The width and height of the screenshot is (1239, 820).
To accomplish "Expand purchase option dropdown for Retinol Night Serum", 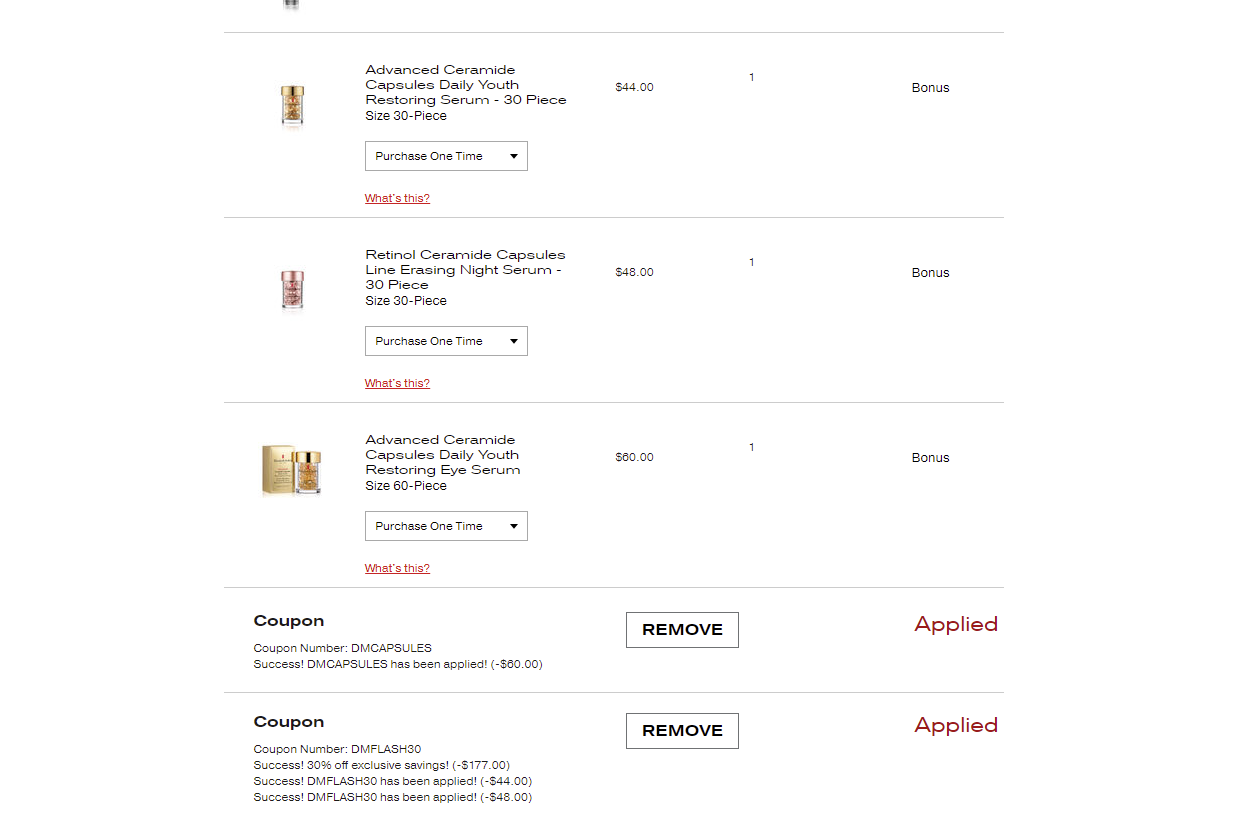I will 446,341.
